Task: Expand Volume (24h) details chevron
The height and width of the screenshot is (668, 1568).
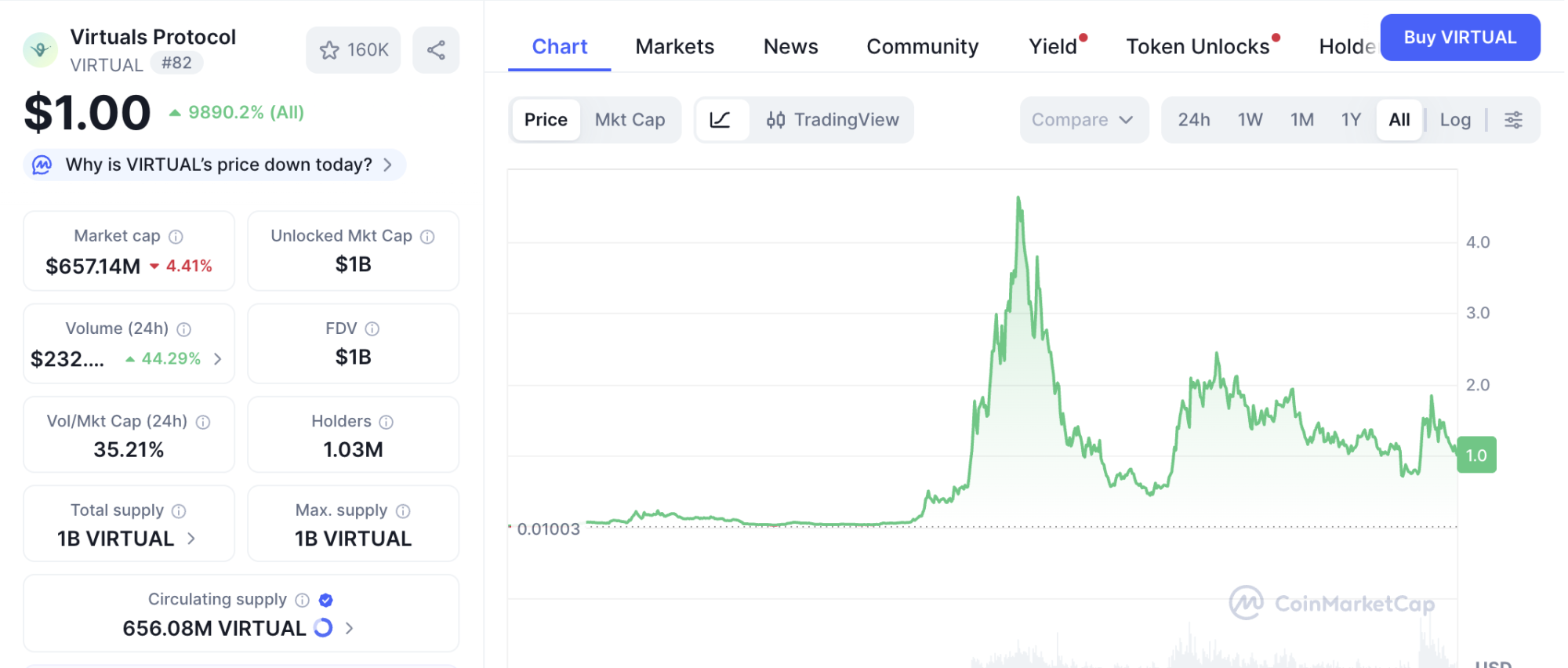Action: pos(218,359)
